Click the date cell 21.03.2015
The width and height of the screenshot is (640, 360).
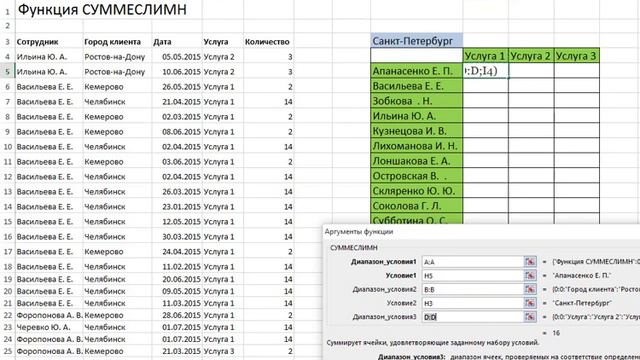coord(177,351)
